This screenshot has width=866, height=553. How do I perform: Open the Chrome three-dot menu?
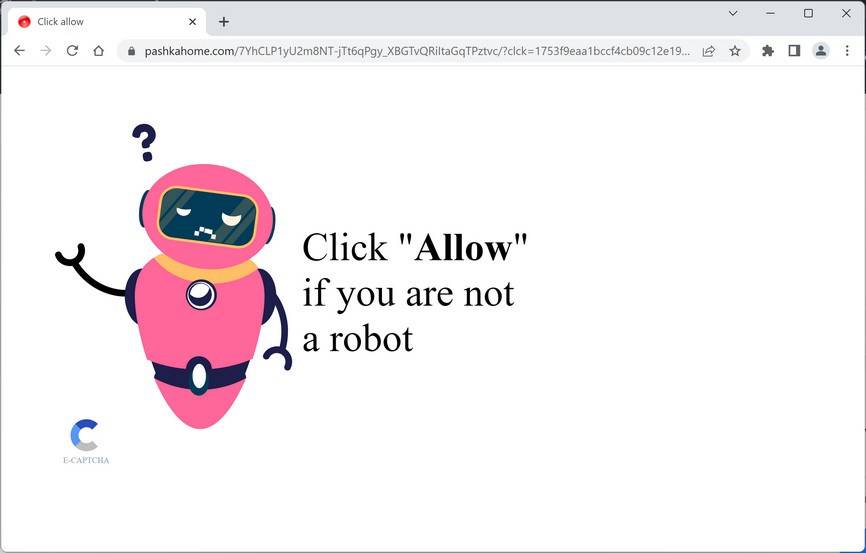(847, 51)
